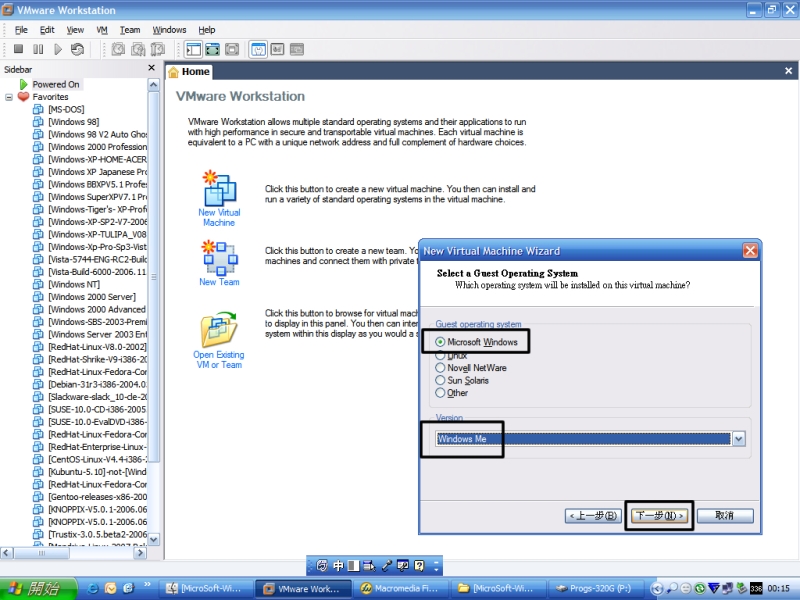Screen dimensions: 800x600
Task: Select the [Windows 2000 Server] virtual machine
Action: click(x=92, y=297)
